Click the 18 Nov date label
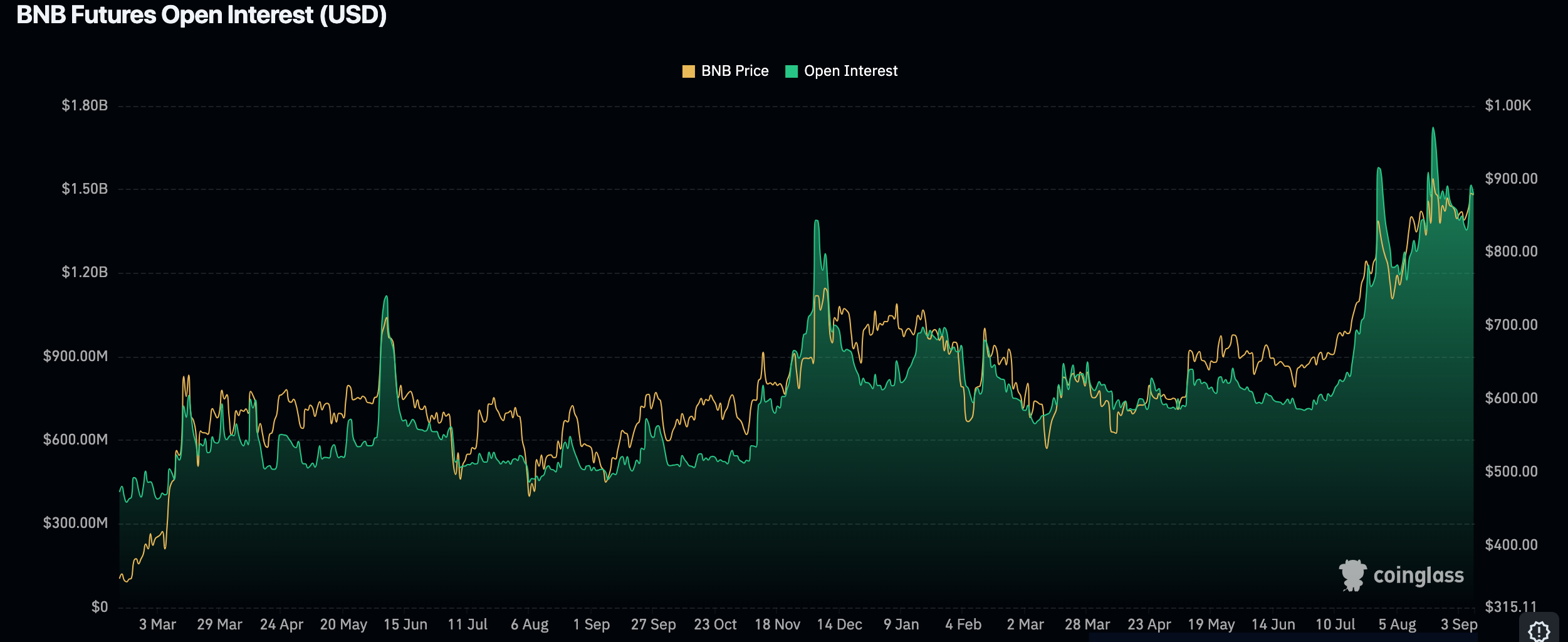Viewport: 1568px width, 642px height. (777, 624)
